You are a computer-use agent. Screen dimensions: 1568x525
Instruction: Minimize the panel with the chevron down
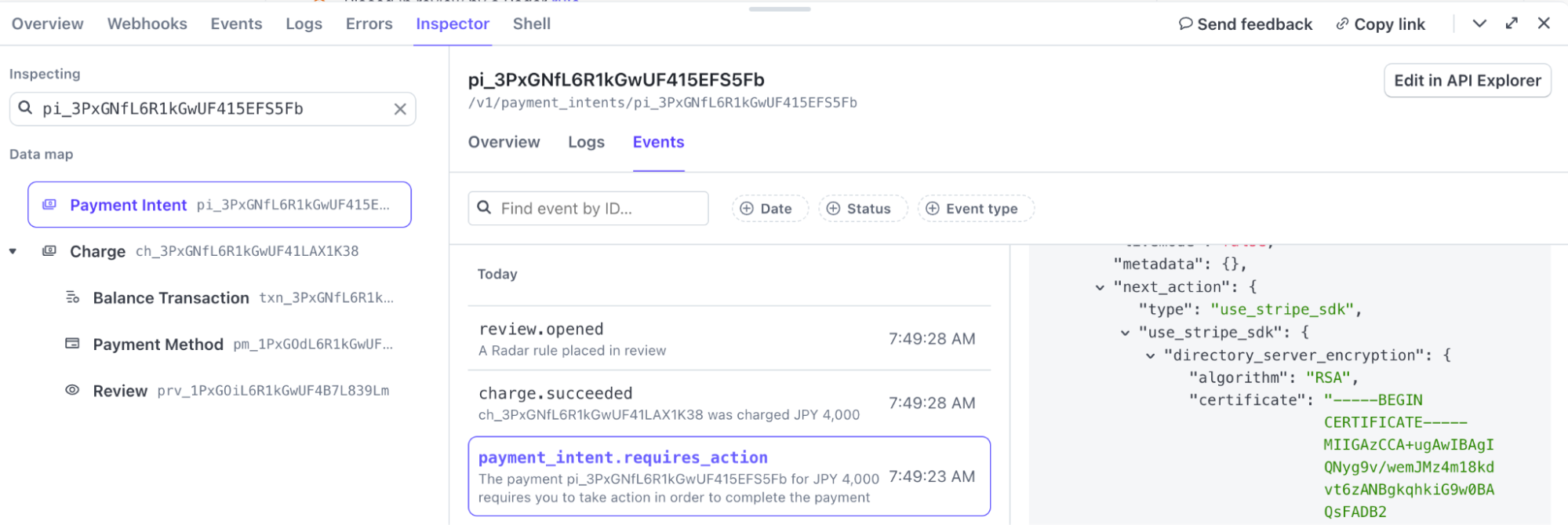[1479, 24]
